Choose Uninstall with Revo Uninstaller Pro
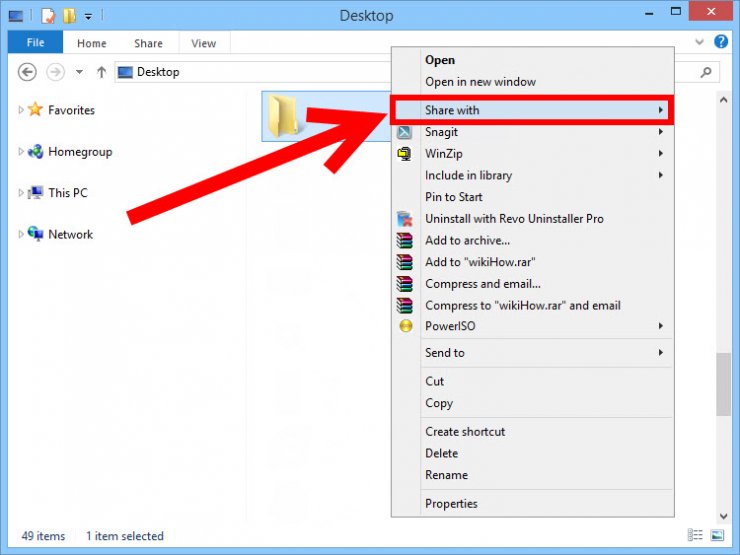 pyautogui.click(x=532, y=219)
